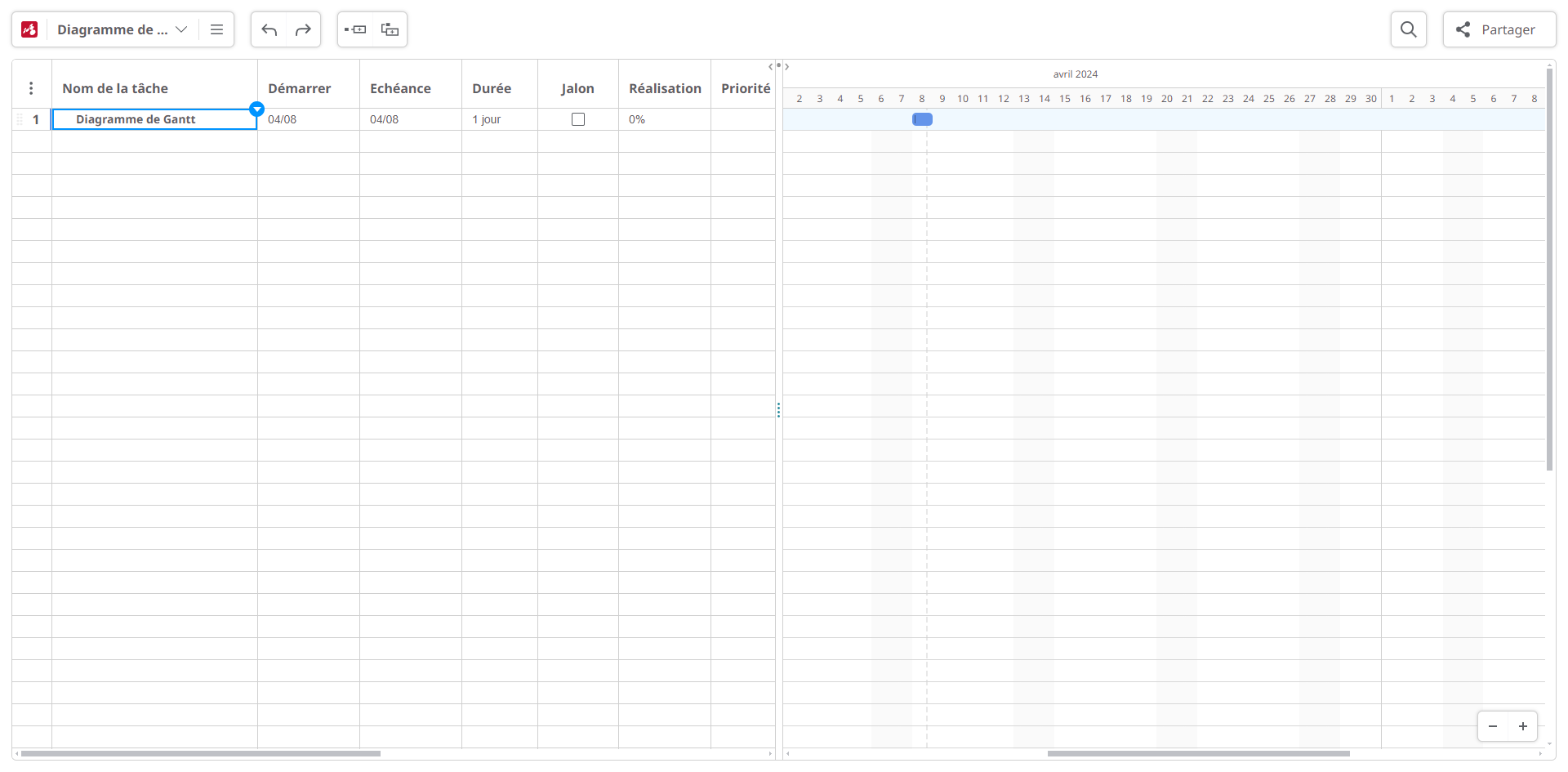The image size is (1568, 772).
Task: Click day 10 in the timeline header
Action: [x=963, y=99]
